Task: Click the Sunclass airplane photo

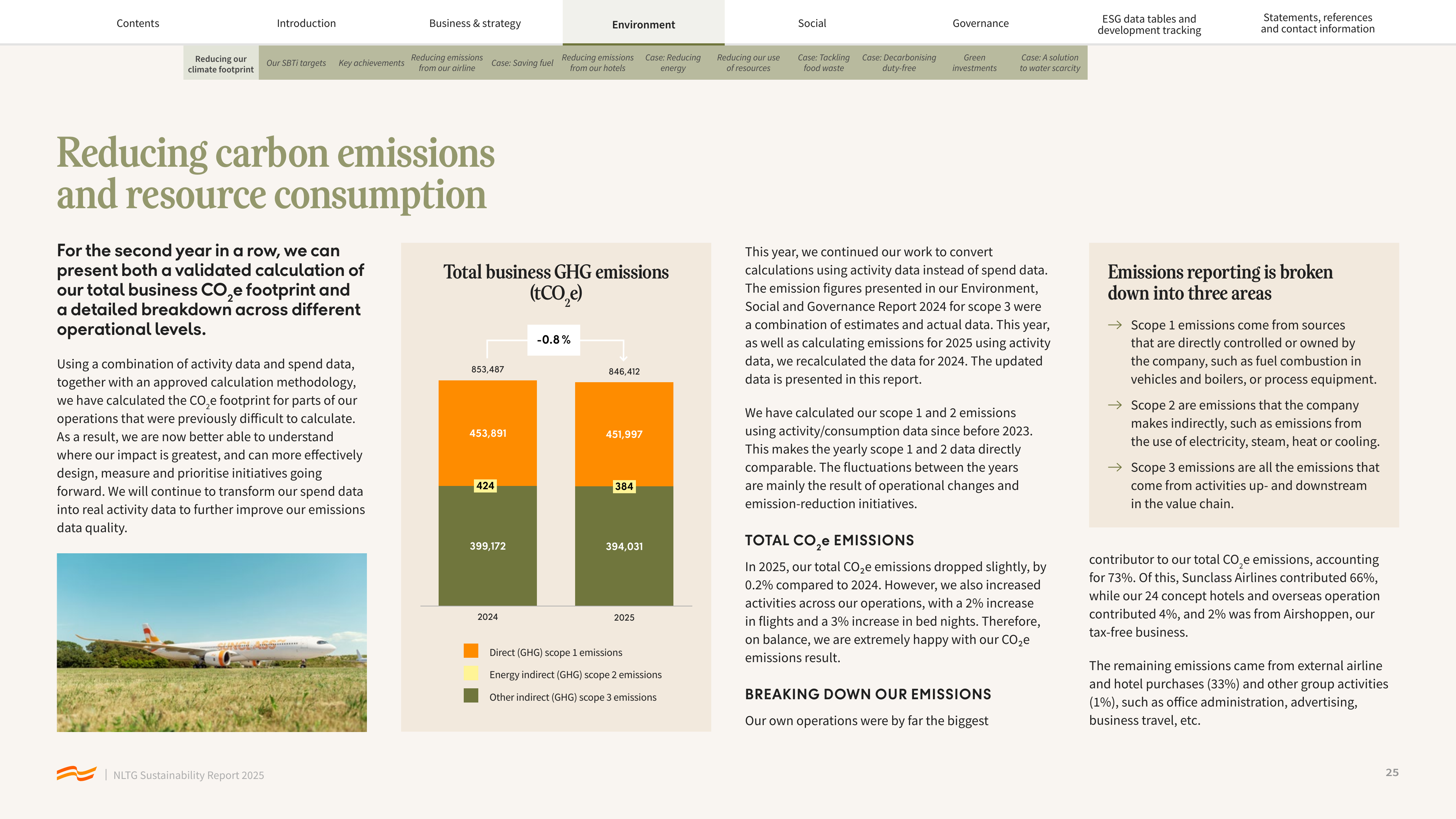Action: click(x=211, y=643)
